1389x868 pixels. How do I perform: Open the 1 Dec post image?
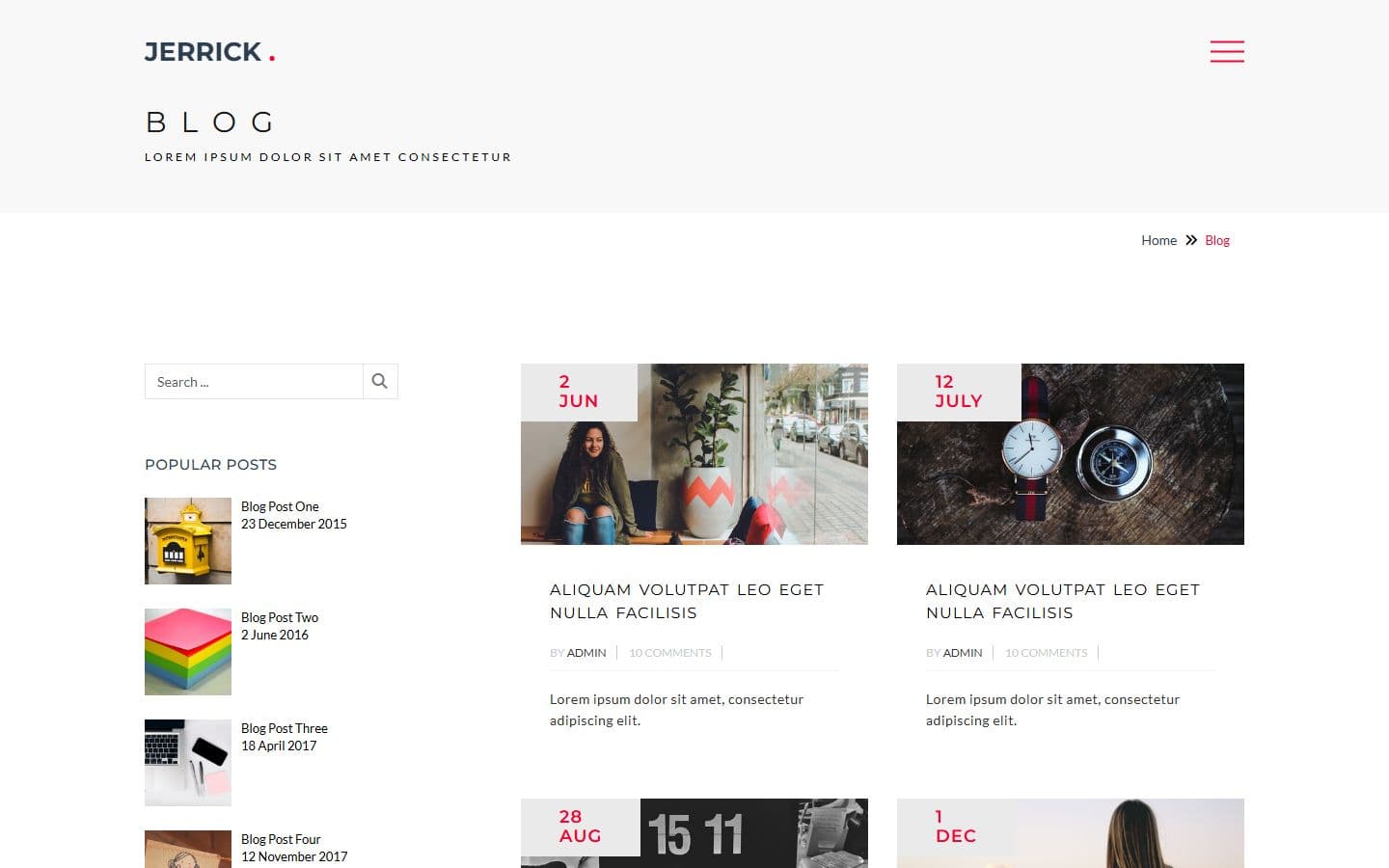click(x=1071, y=833)
